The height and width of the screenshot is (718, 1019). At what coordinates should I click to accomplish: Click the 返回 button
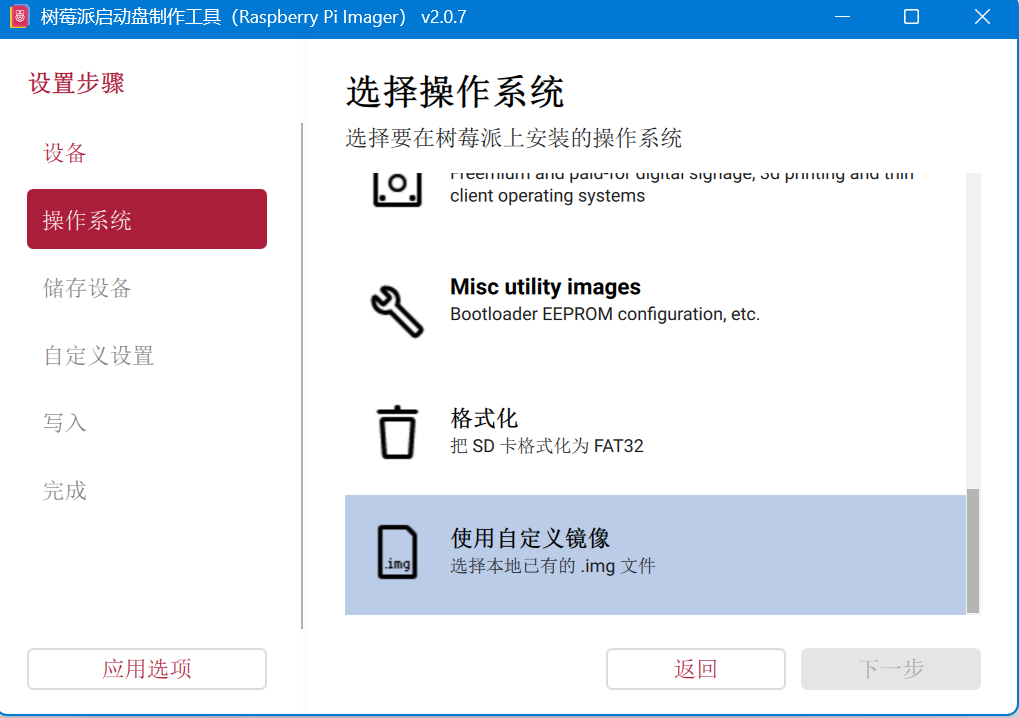point(695,669)
